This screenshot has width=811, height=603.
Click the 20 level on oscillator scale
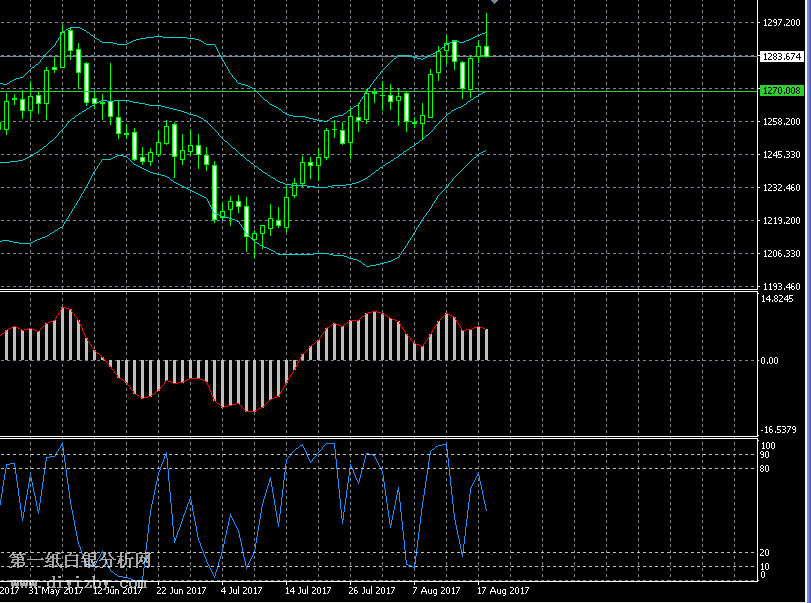tap(765, 552)
